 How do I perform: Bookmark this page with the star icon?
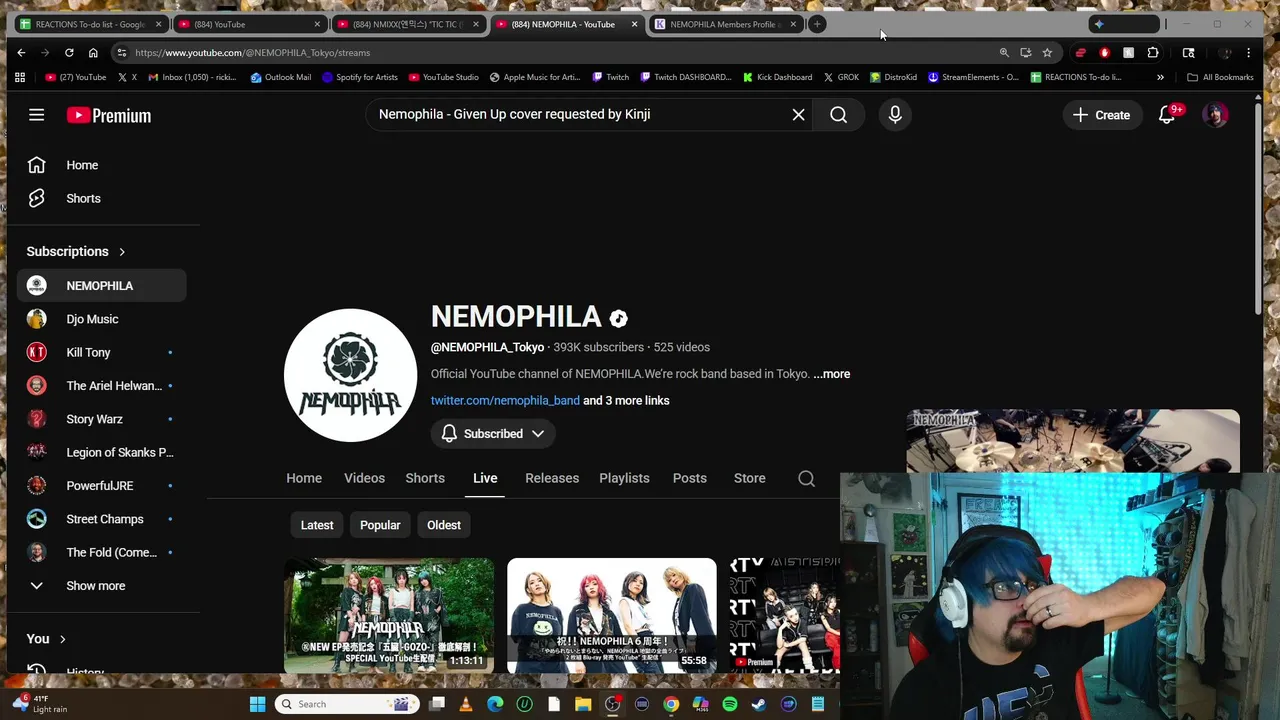click(1047, 52)
